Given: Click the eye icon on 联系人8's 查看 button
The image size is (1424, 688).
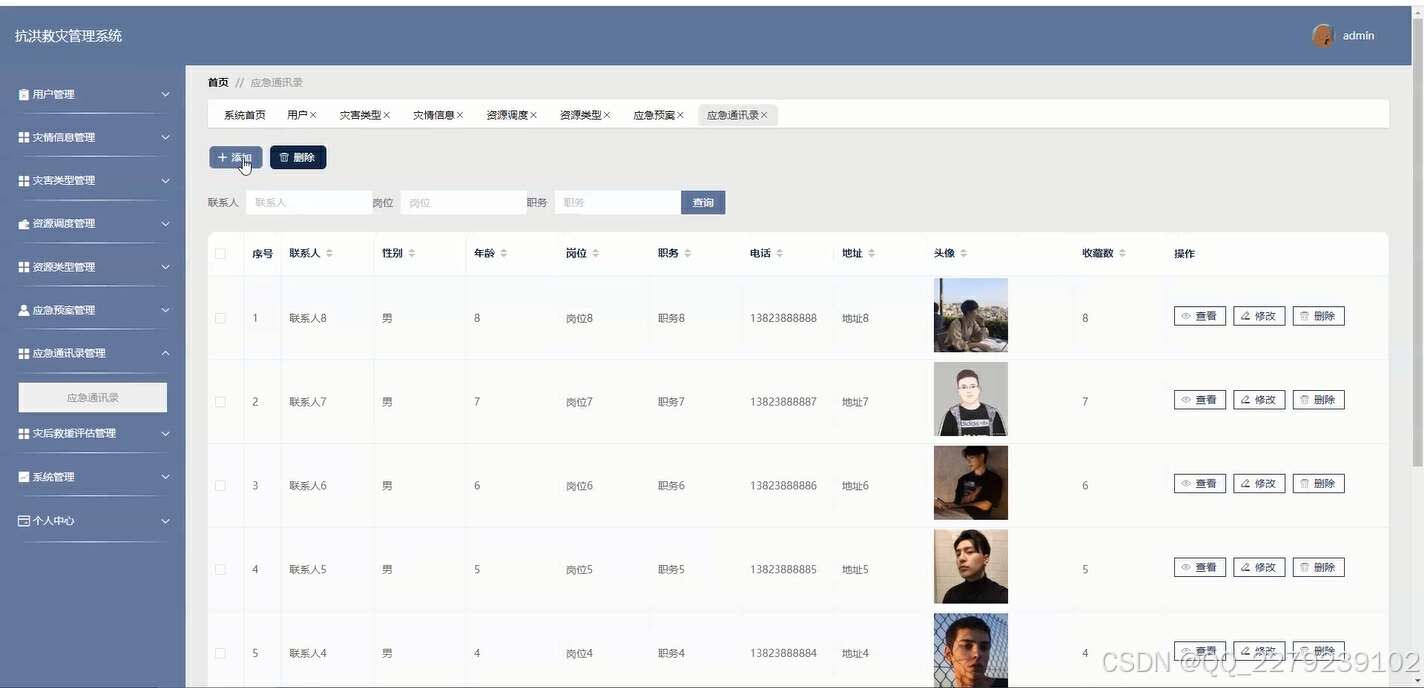Looking at the screenshot, I should pyautogui.click(x=1188, y=315).
